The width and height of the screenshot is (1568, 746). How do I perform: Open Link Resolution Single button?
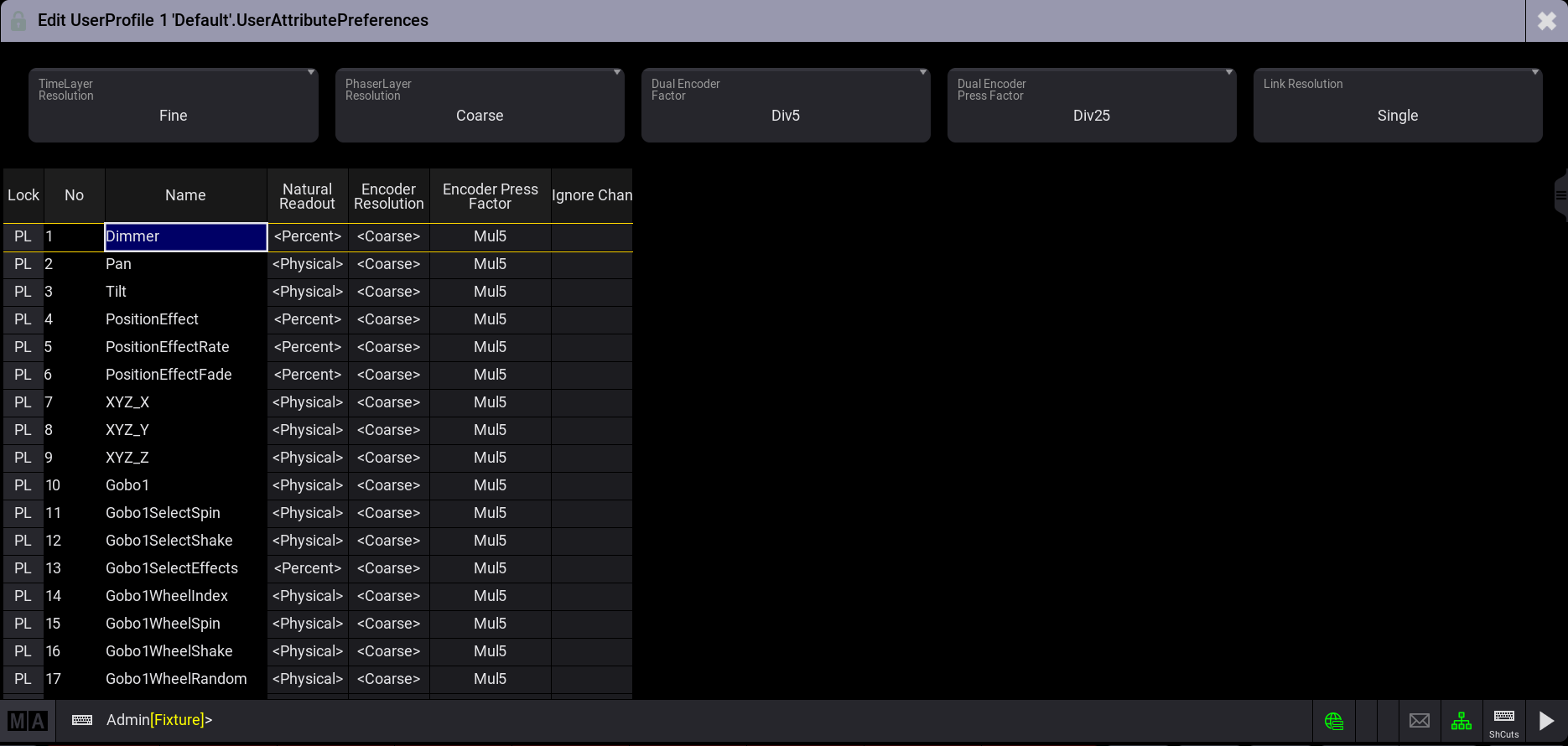click(1398, 106)
